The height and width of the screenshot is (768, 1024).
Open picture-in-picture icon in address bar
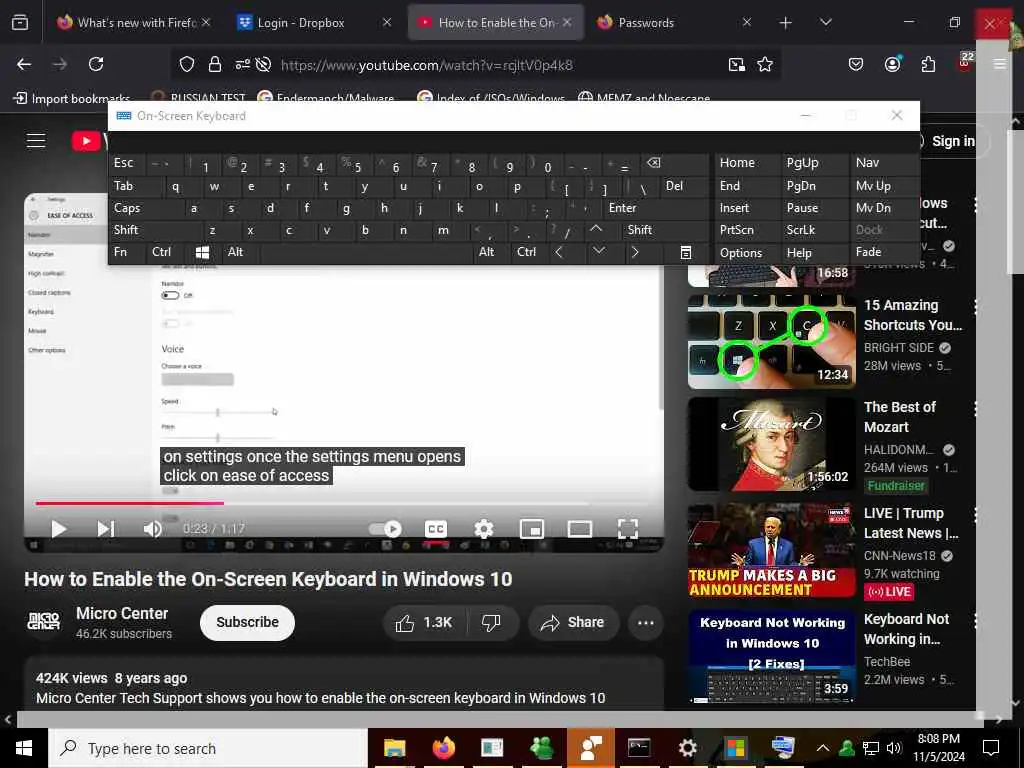click(x=737, y=64)
